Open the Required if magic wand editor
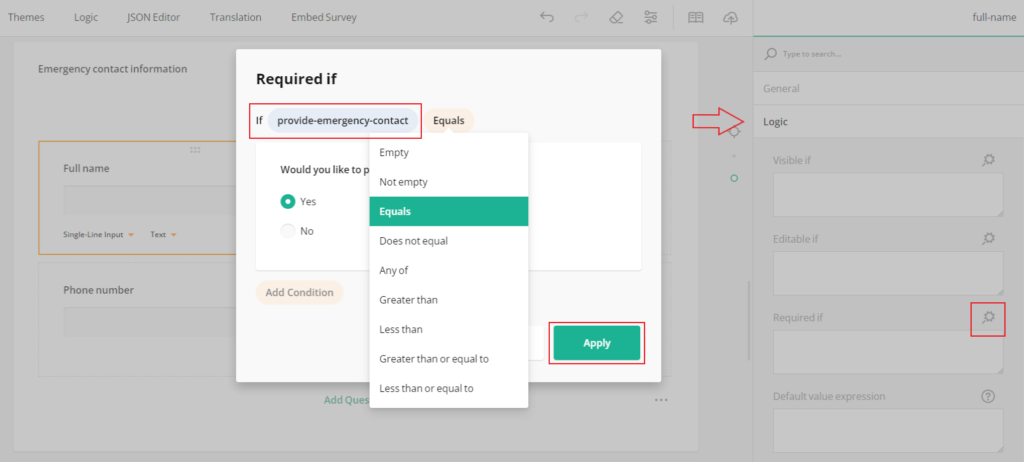Viewport: 1024px width, 462px height. click(988, 317)
